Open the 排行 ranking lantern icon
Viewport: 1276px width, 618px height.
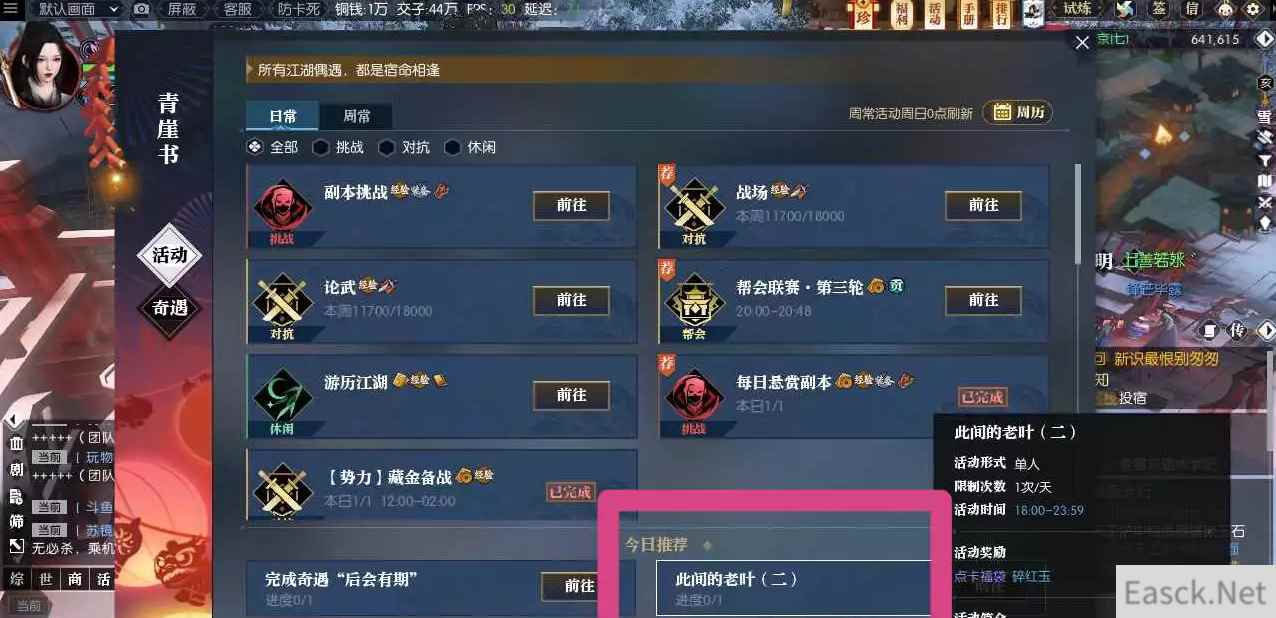tap(1001, 14)
